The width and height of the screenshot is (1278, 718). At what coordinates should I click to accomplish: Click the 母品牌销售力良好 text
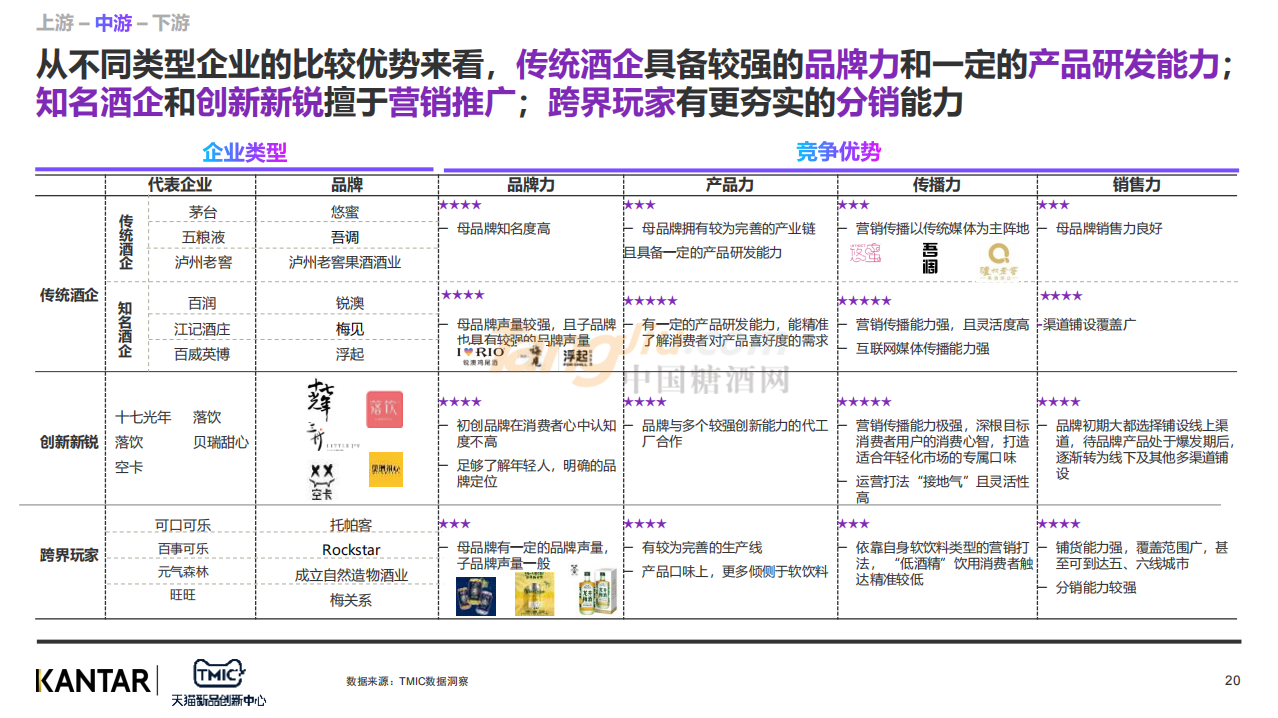pyautogui.click(x=1109, y=229)
